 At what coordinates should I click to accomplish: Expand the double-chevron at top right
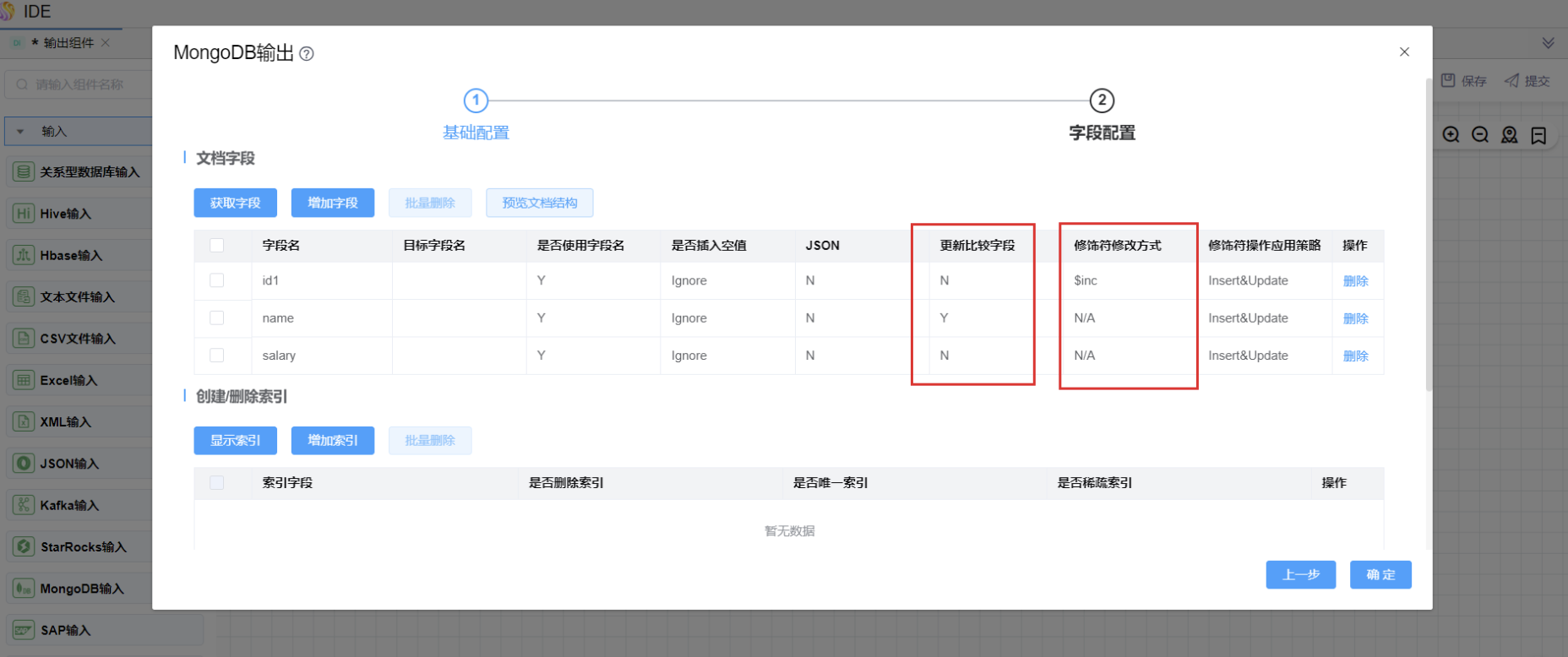(1548, 43)
